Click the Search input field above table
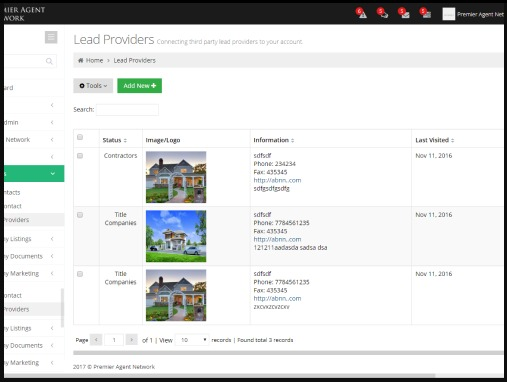The height and width of the screenshot is (382, 507). (127, 110)
